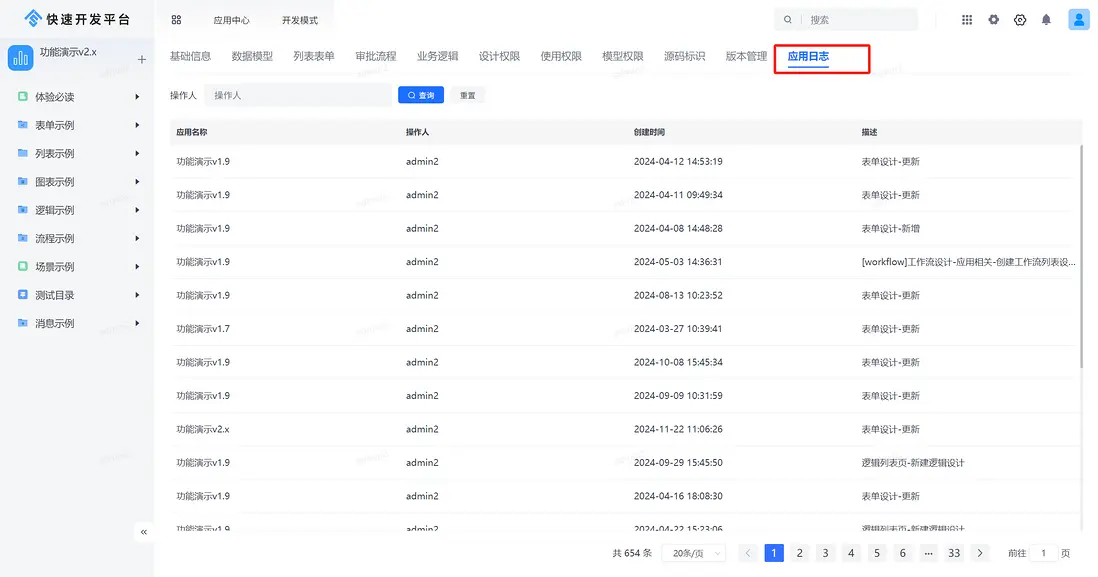Go to page 2

point(799,553)
